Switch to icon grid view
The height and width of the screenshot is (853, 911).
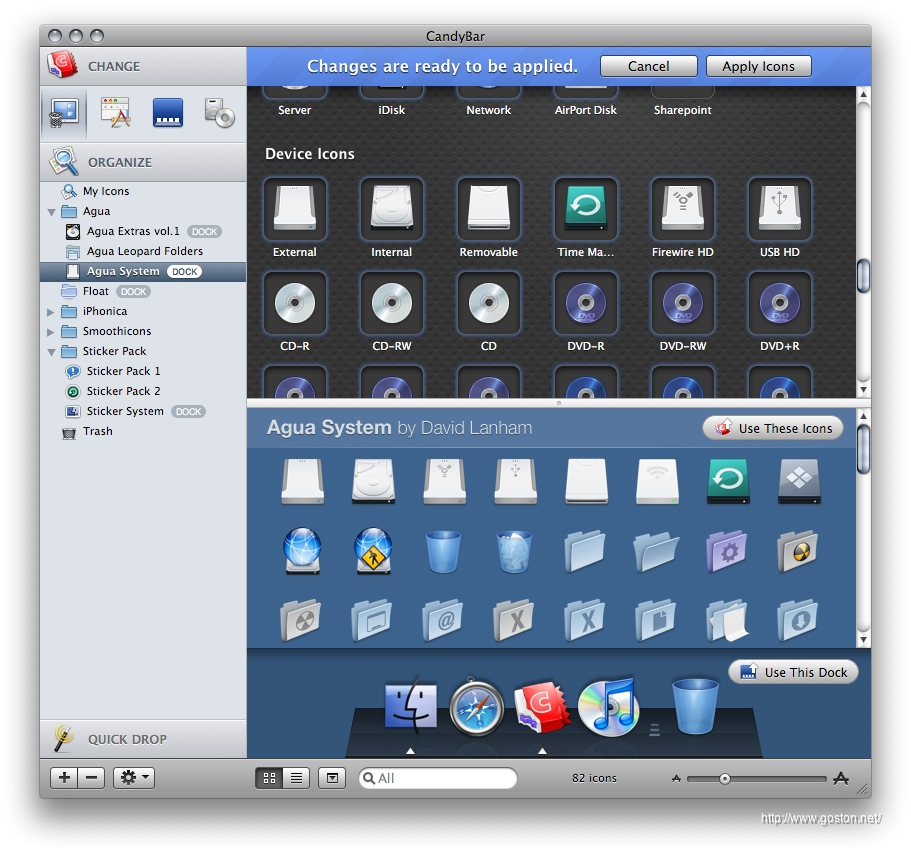tap(269, 778)
